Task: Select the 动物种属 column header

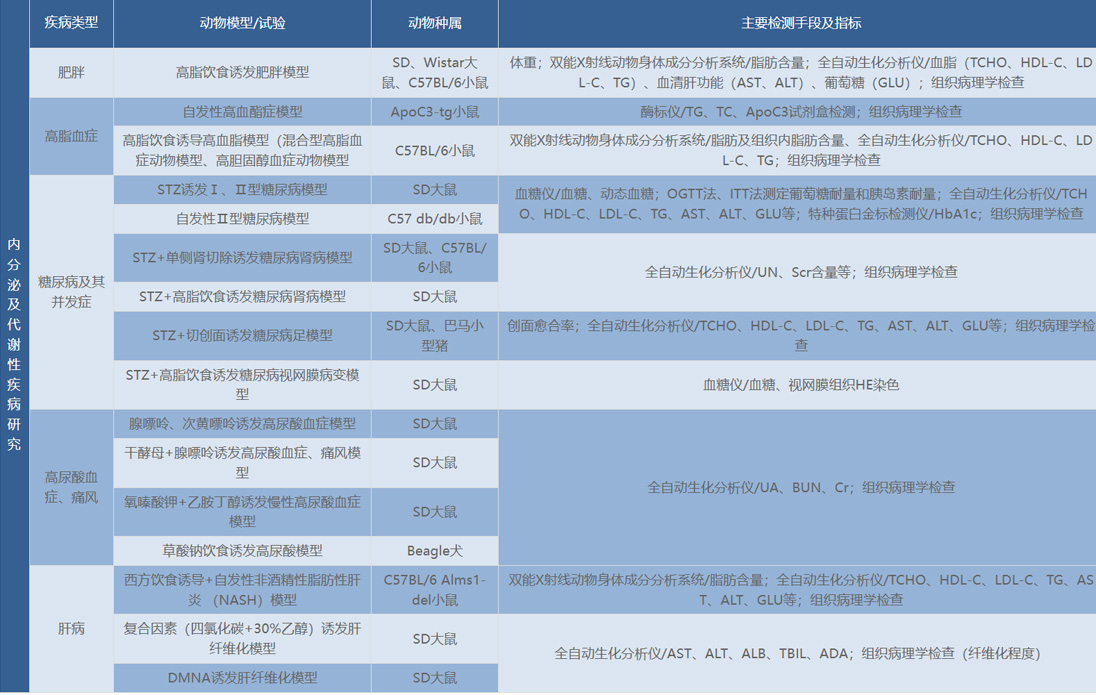Action: [435, 23]
